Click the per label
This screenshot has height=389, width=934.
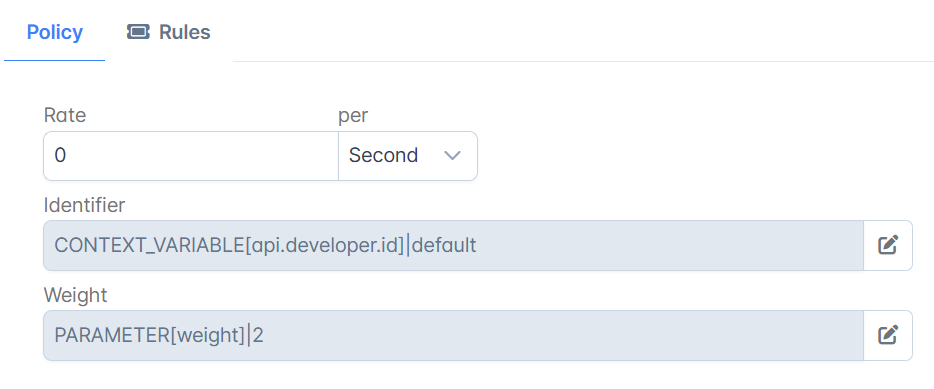point(353,117)
